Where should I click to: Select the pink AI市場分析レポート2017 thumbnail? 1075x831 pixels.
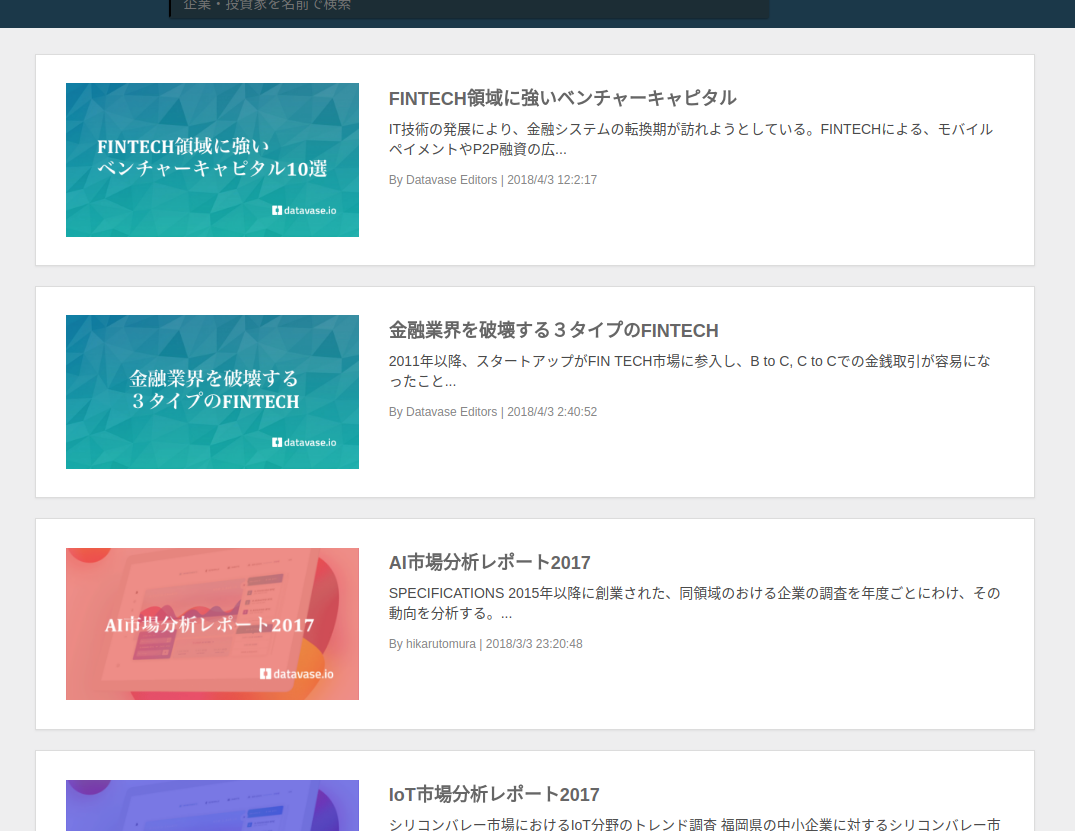click(x=213, y=624)
